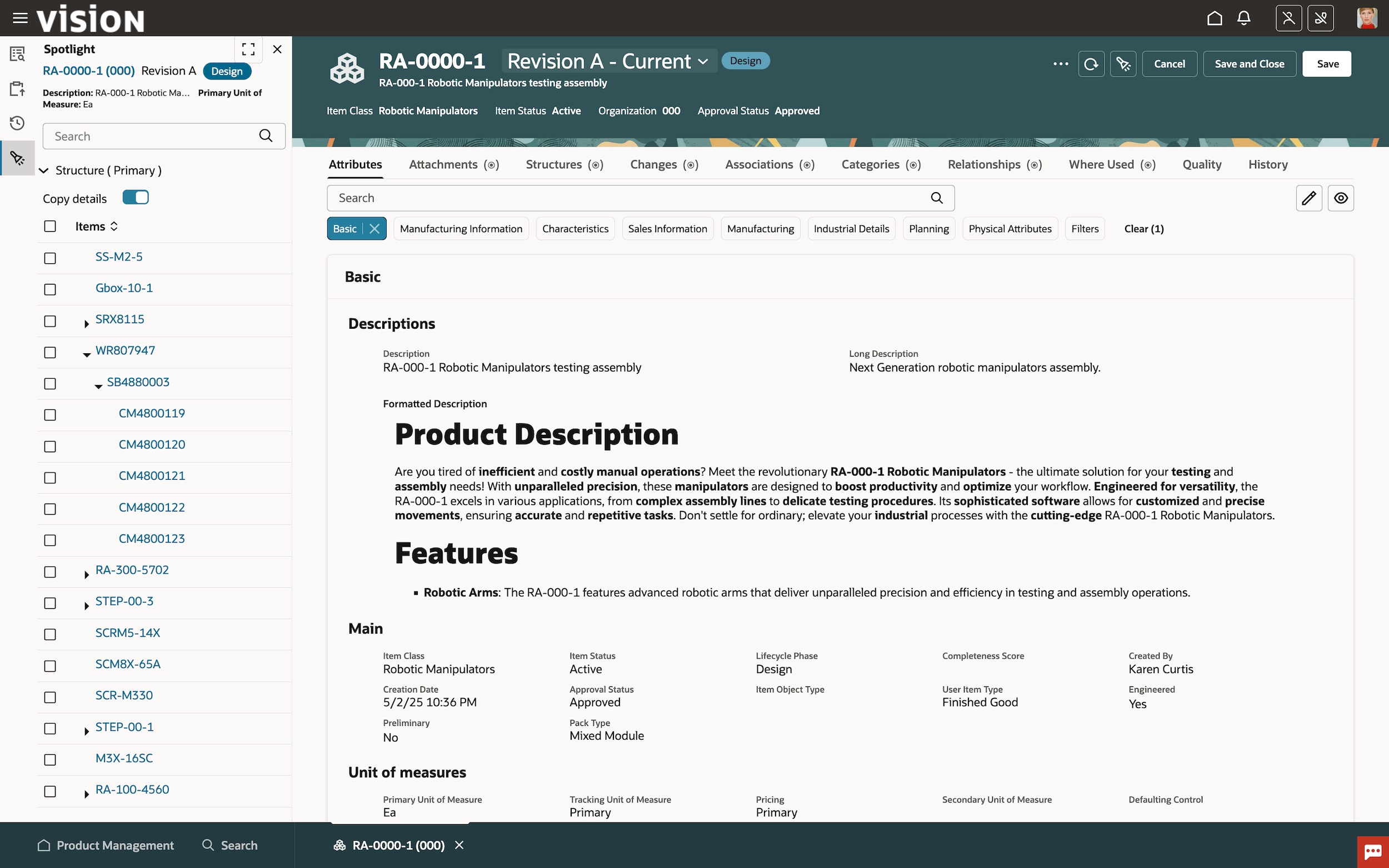Click the Save and Close button
This screenshot has width=1389, height=868.
[1249, 64]
